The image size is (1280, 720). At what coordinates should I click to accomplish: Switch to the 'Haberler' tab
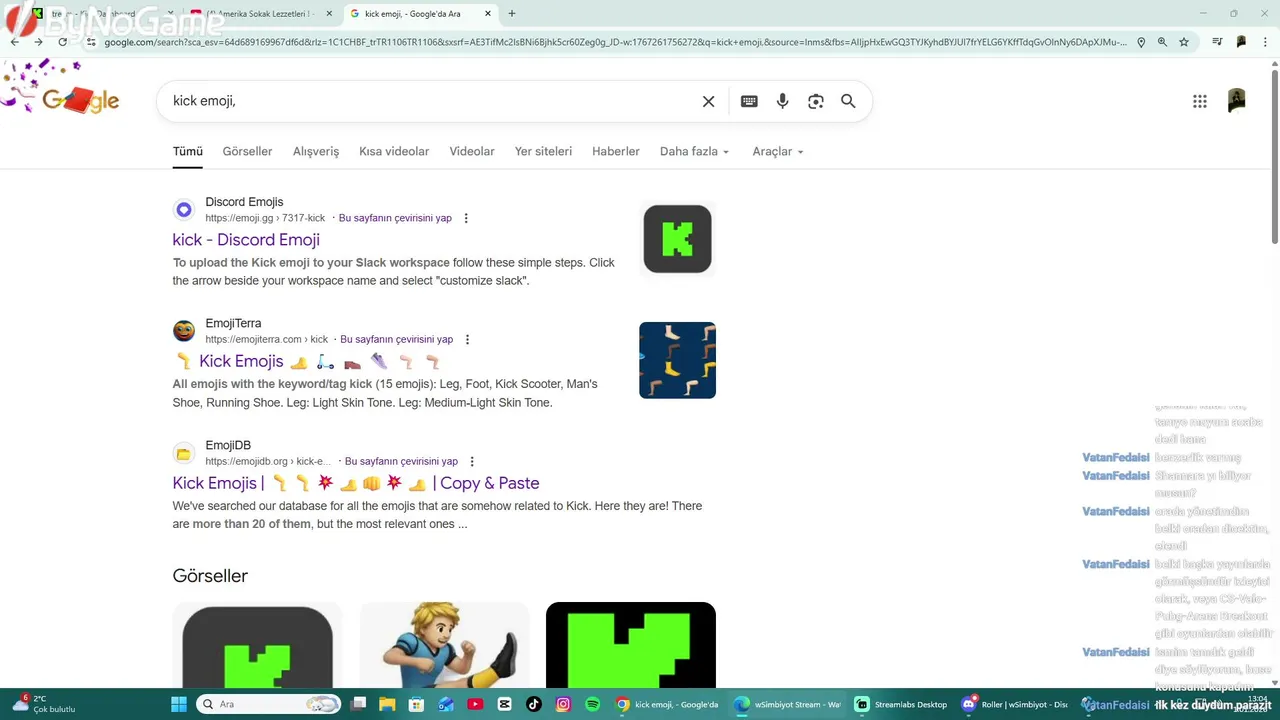tap(616, 151)
